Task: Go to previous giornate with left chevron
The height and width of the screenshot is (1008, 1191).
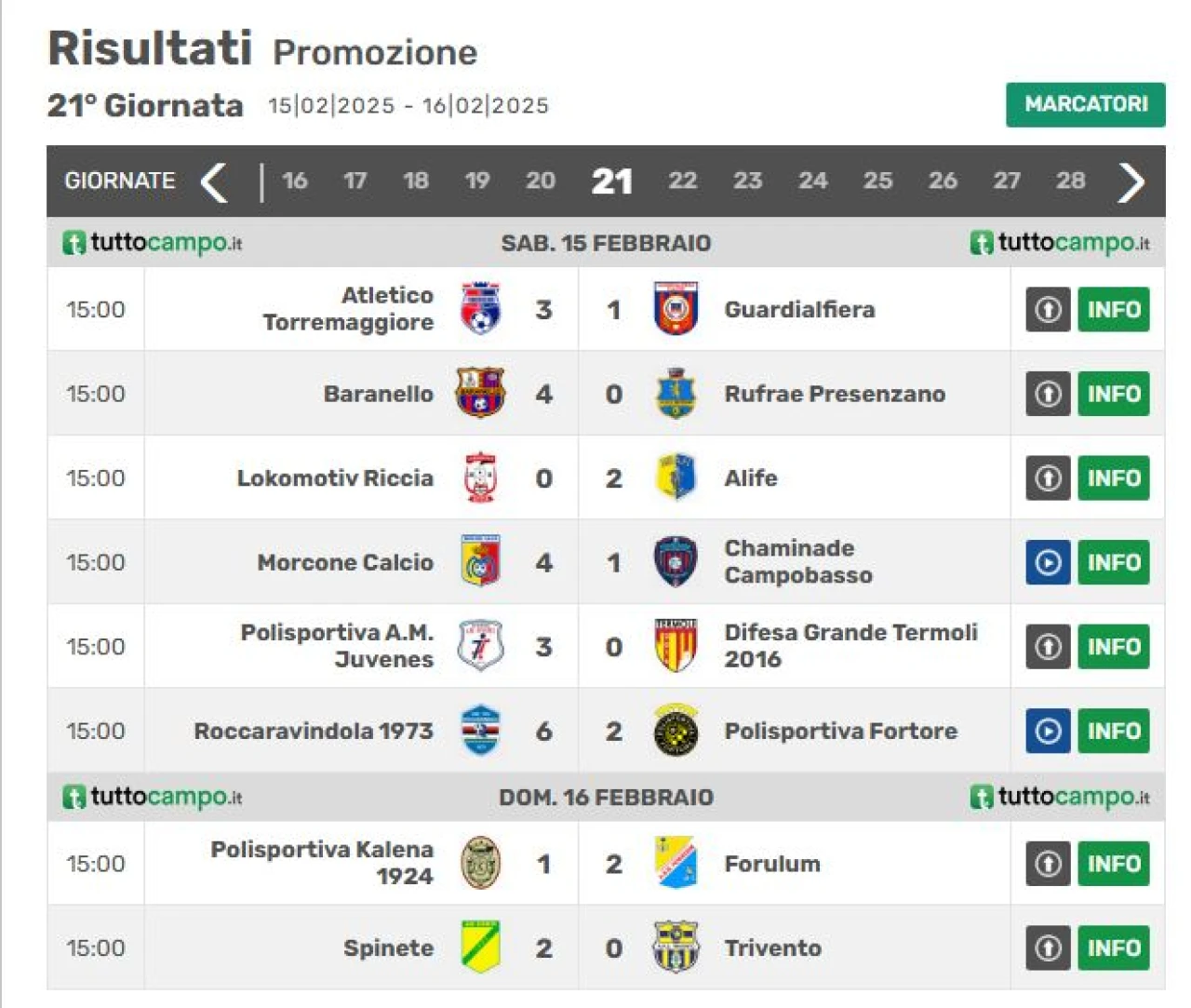Action: 214,181
